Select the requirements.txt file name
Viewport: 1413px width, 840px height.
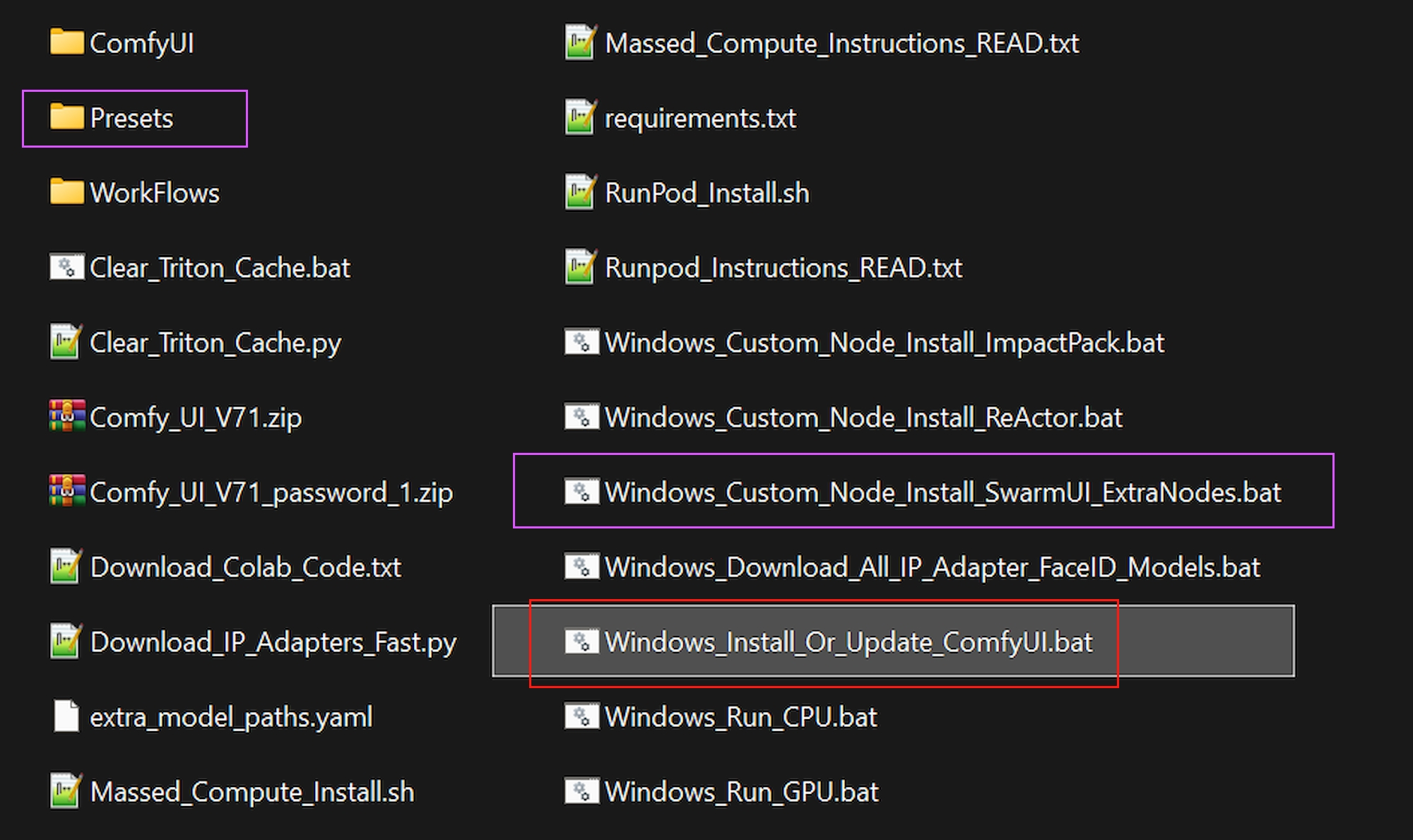(x=701, y=119)
